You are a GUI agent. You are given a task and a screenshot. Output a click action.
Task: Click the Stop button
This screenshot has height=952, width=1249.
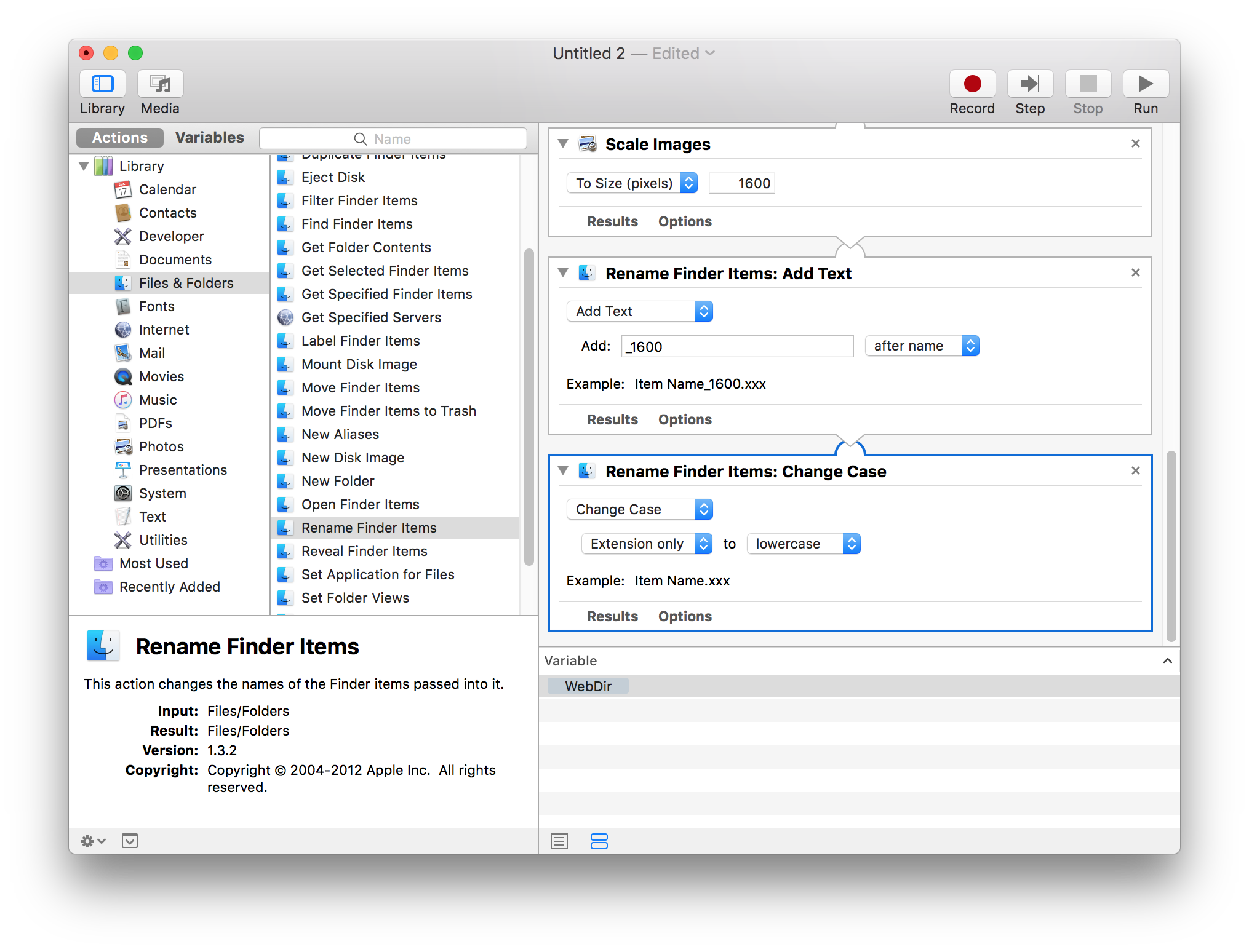[1088, 84]
